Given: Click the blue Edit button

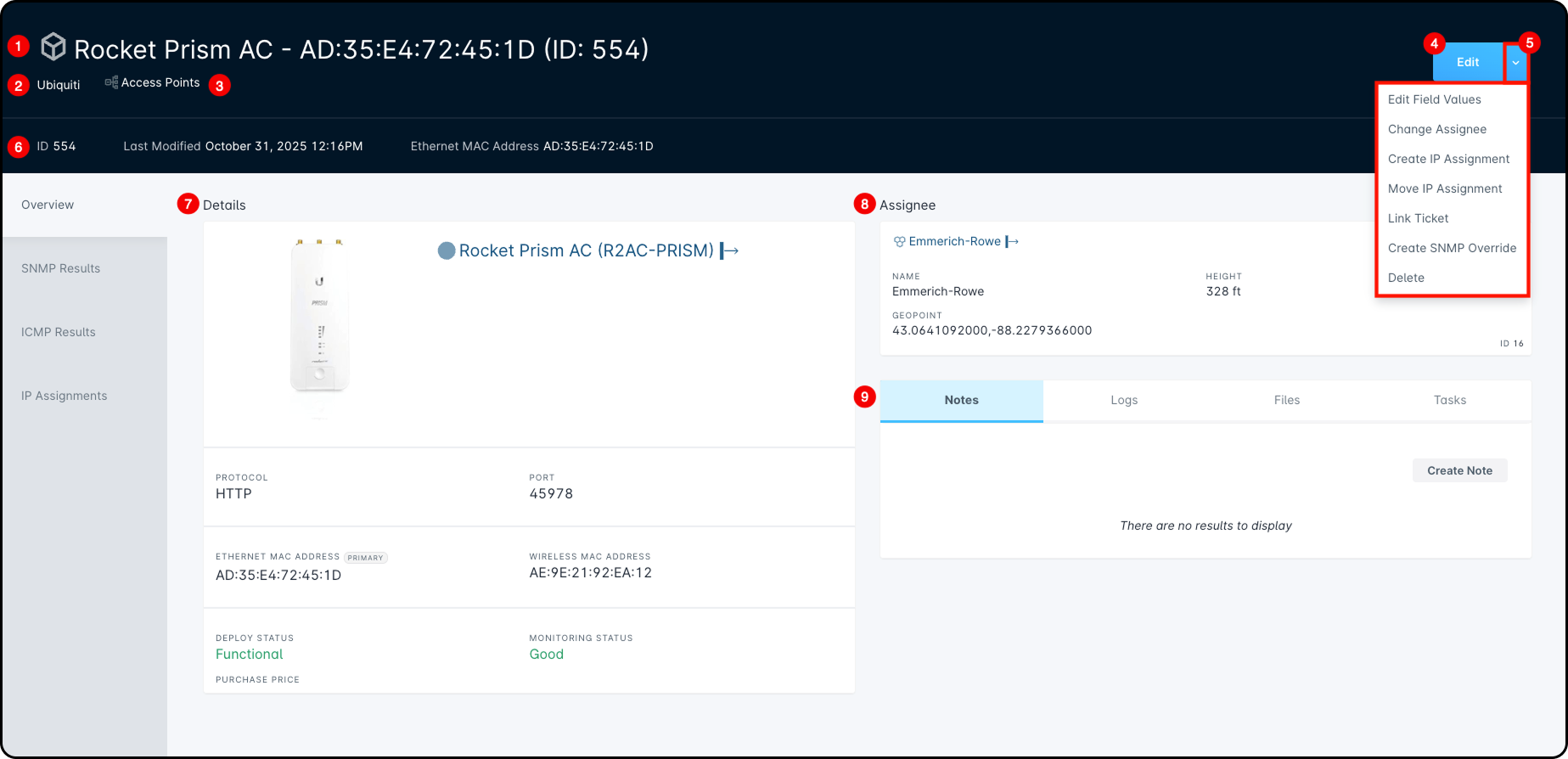Looking at the screenshot, I should (x=1468, y=62).
